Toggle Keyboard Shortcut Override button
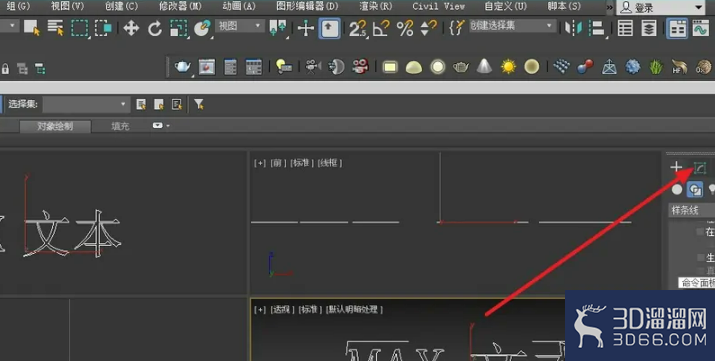715x361 pixels. pyautogui.click(x=329, y=28)
